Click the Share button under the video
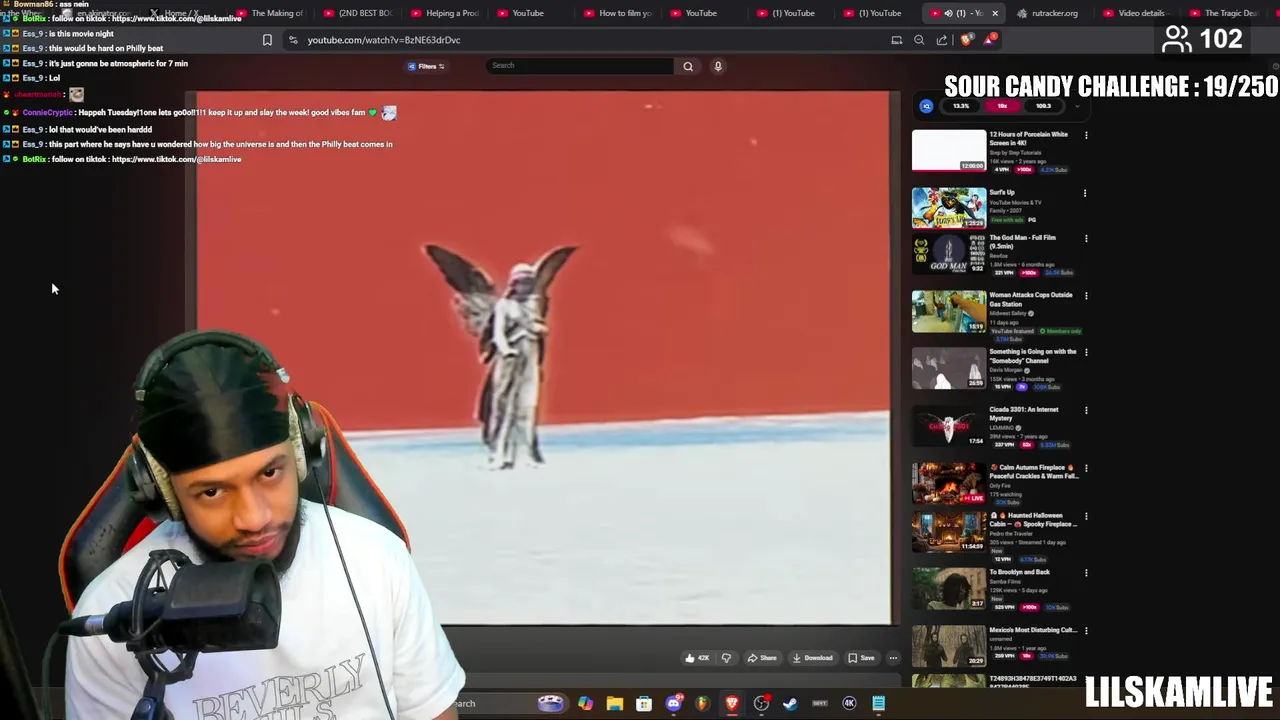This screenshot has width=1280, height=720. click(762, 658)
